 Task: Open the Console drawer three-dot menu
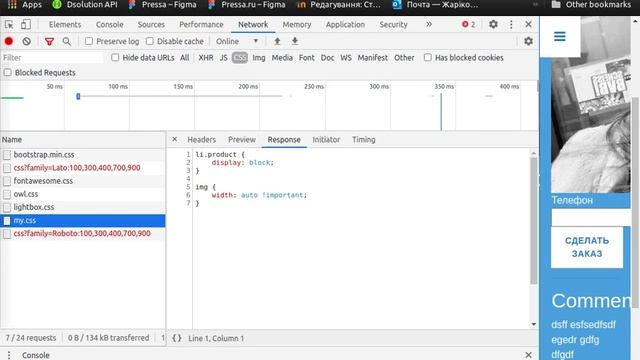tap(9, 355)
